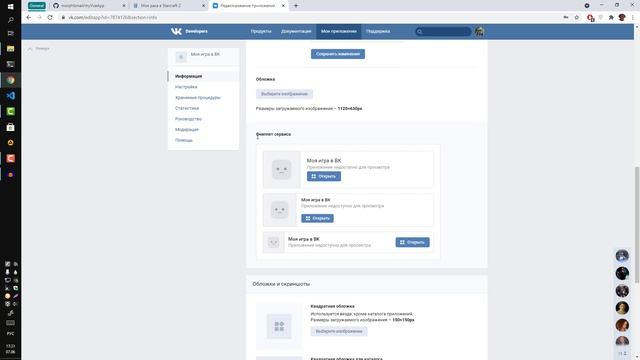
Task: Close the GitHub tab
Action: 124,6
